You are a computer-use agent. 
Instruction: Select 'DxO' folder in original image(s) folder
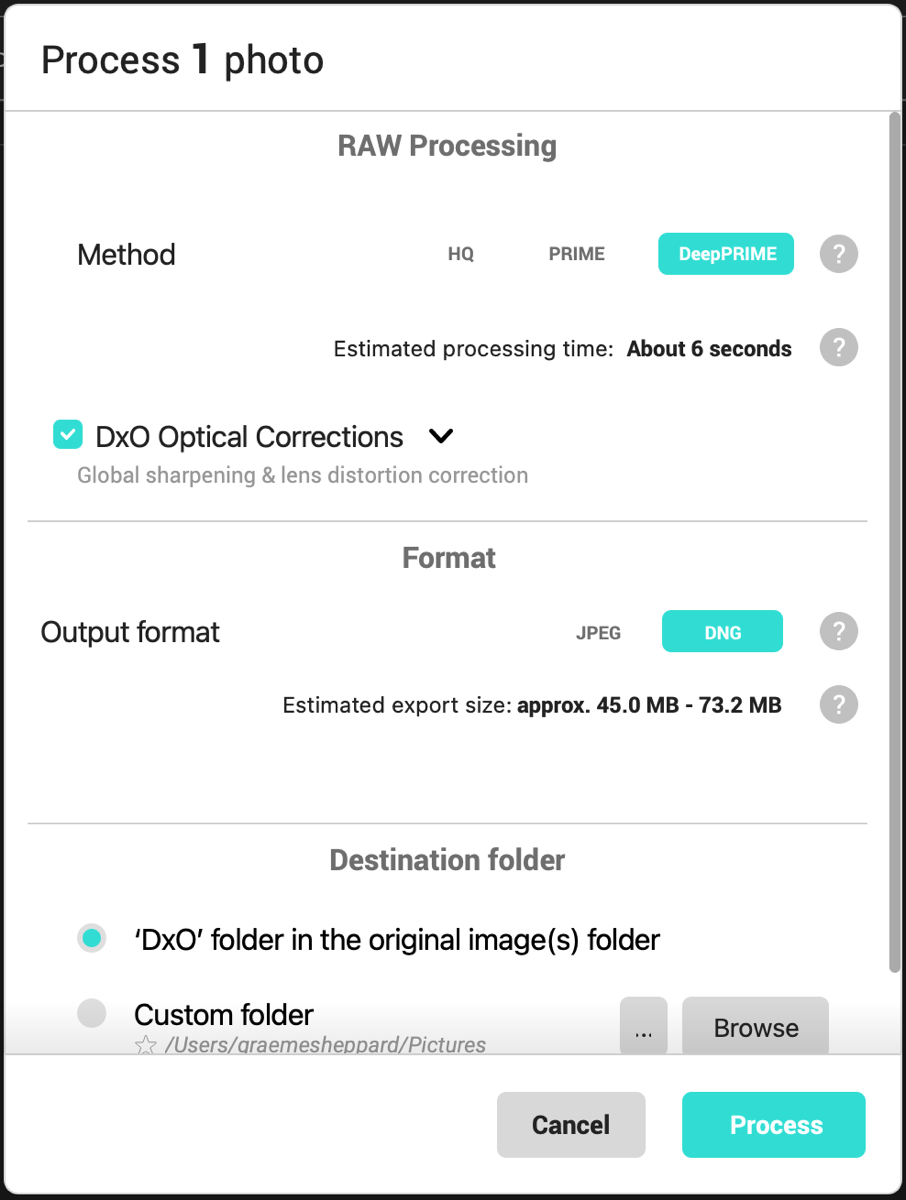click(92, 939)
